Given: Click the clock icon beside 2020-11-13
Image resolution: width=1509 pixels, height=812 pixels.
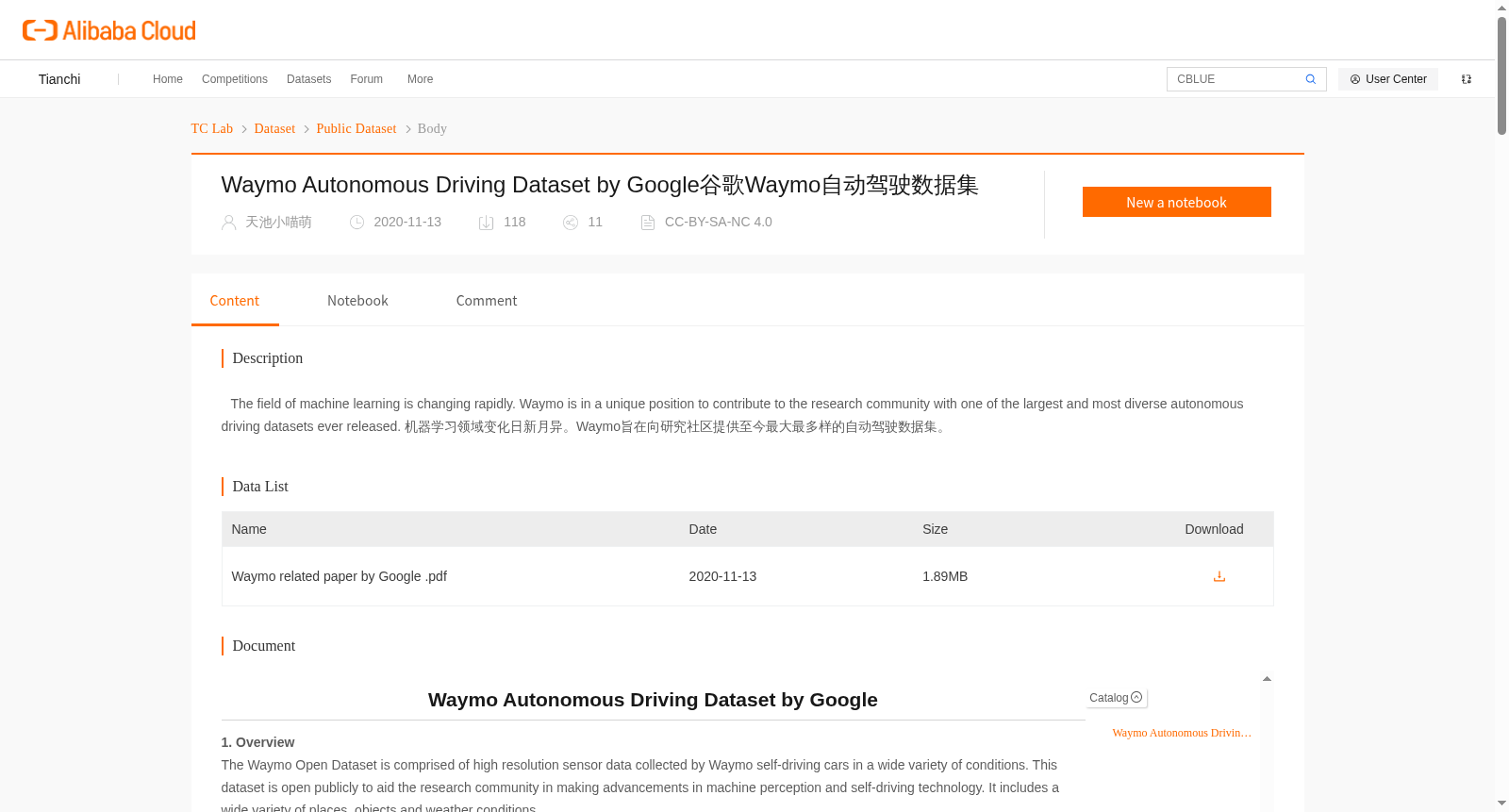Looking at the screenshot, I should (x=357, y=223).
